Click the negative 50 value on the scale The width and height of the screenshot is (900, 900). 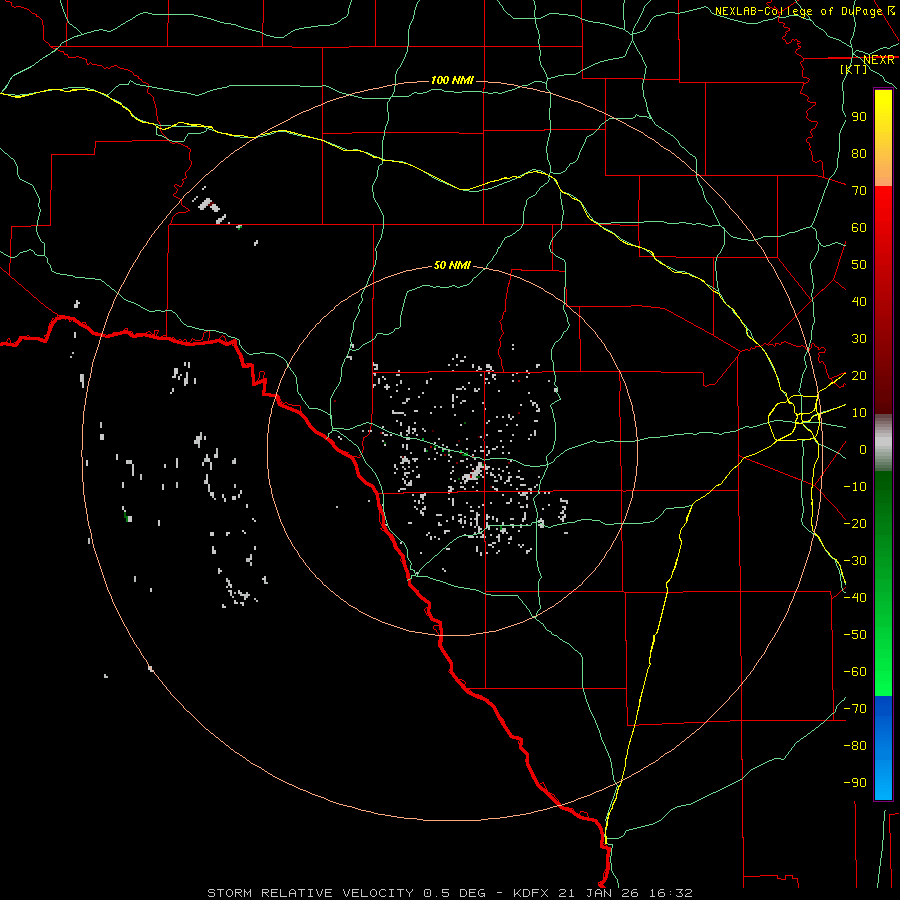point(855,634)
